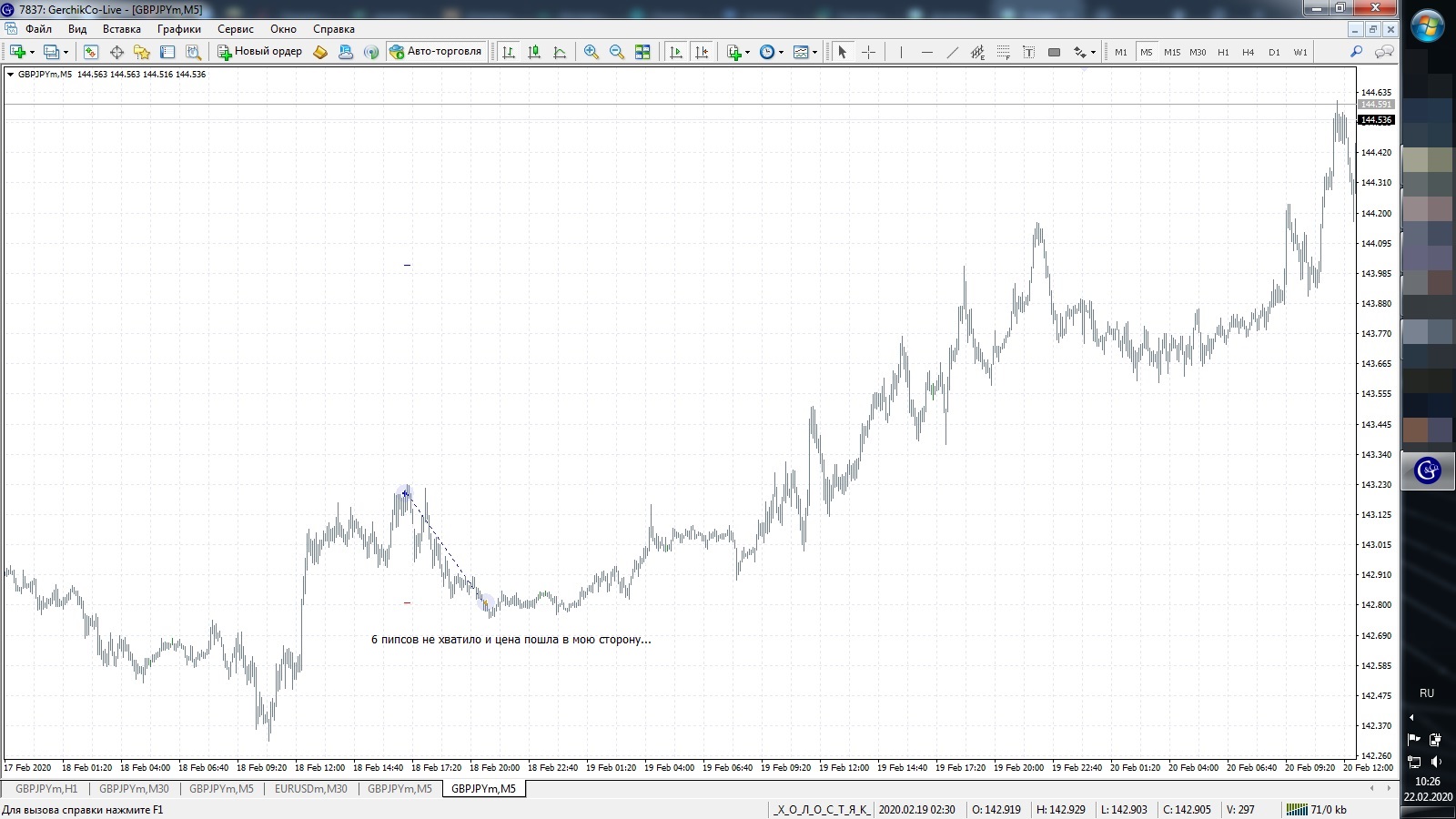
Task: Click the triangle beside GBPJPYm,M5 chart title
Action: [x=10, y=75]
